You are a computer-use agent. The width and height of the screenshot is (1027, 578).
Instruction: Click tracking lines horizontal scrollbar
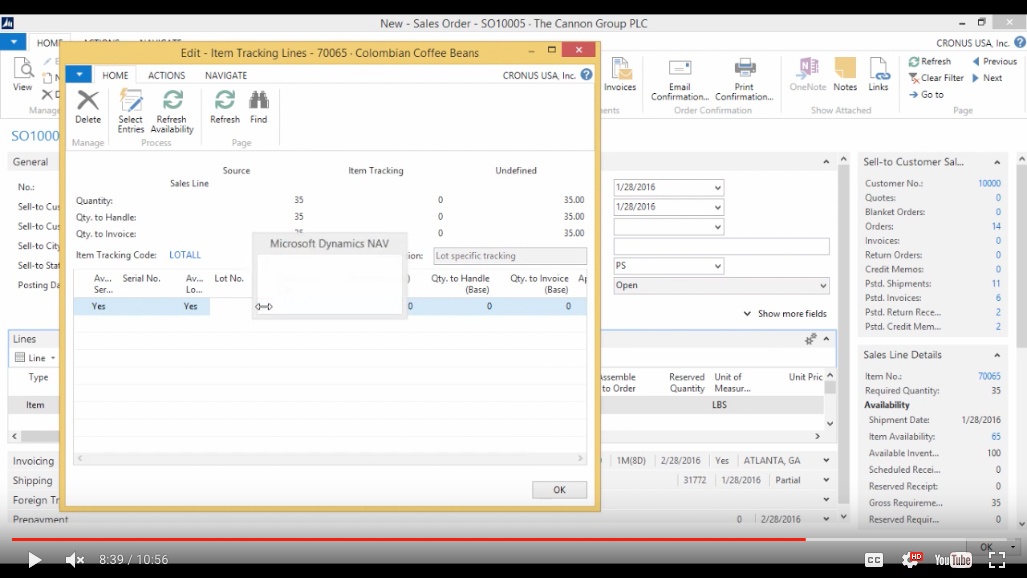click(329, 458)
